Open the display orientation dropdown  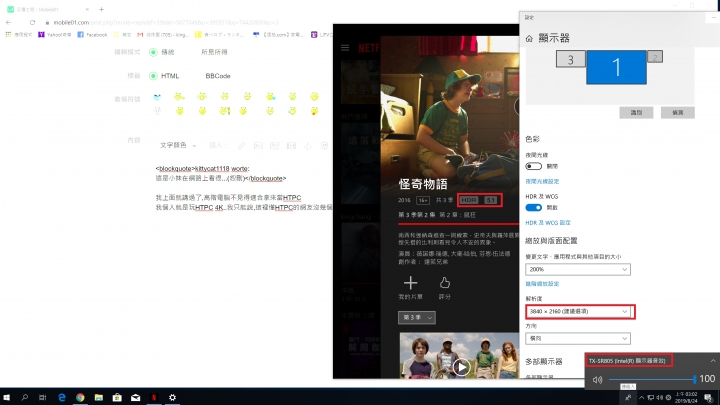coord(578,338)
